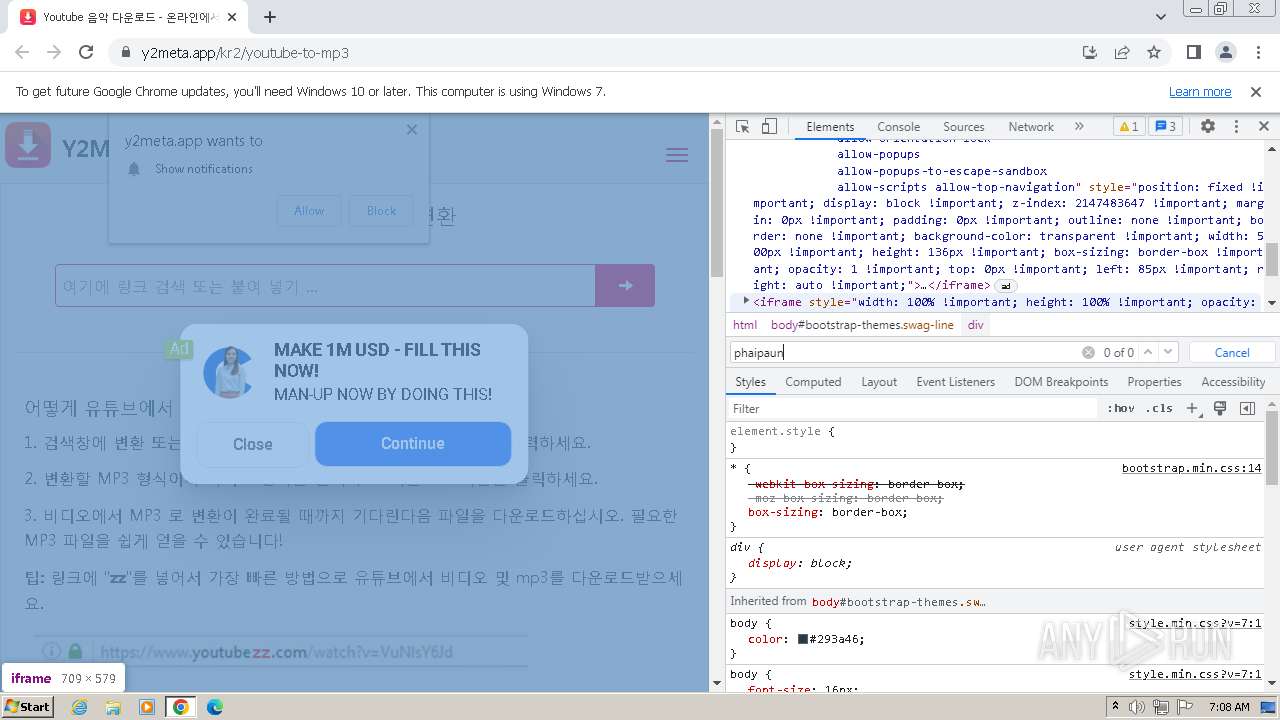Open the style.min.css?v=7:1 link beside body color rule
The image size is (1280, 720).
click(x=1195, y=623)
